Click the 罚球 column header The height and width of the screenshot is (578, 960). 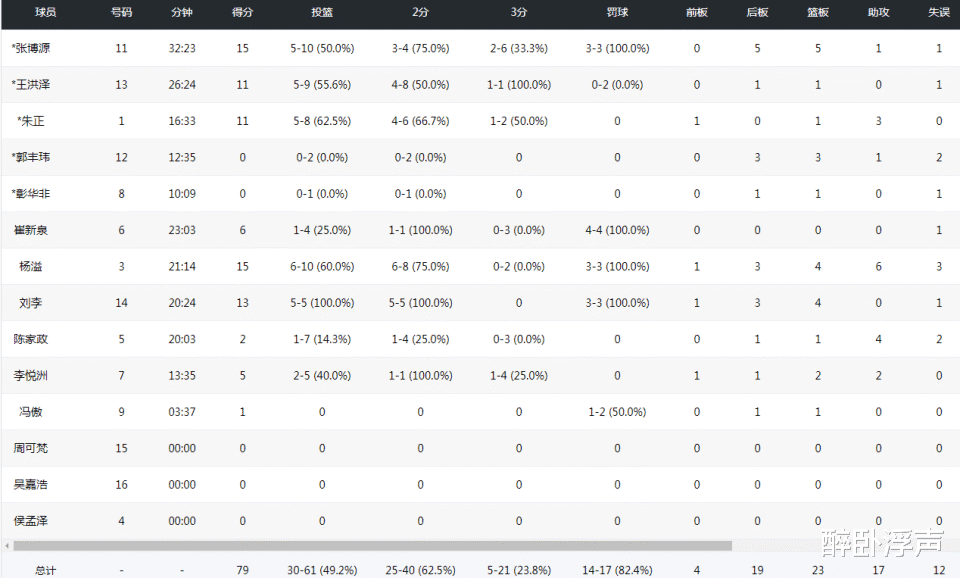617,12
